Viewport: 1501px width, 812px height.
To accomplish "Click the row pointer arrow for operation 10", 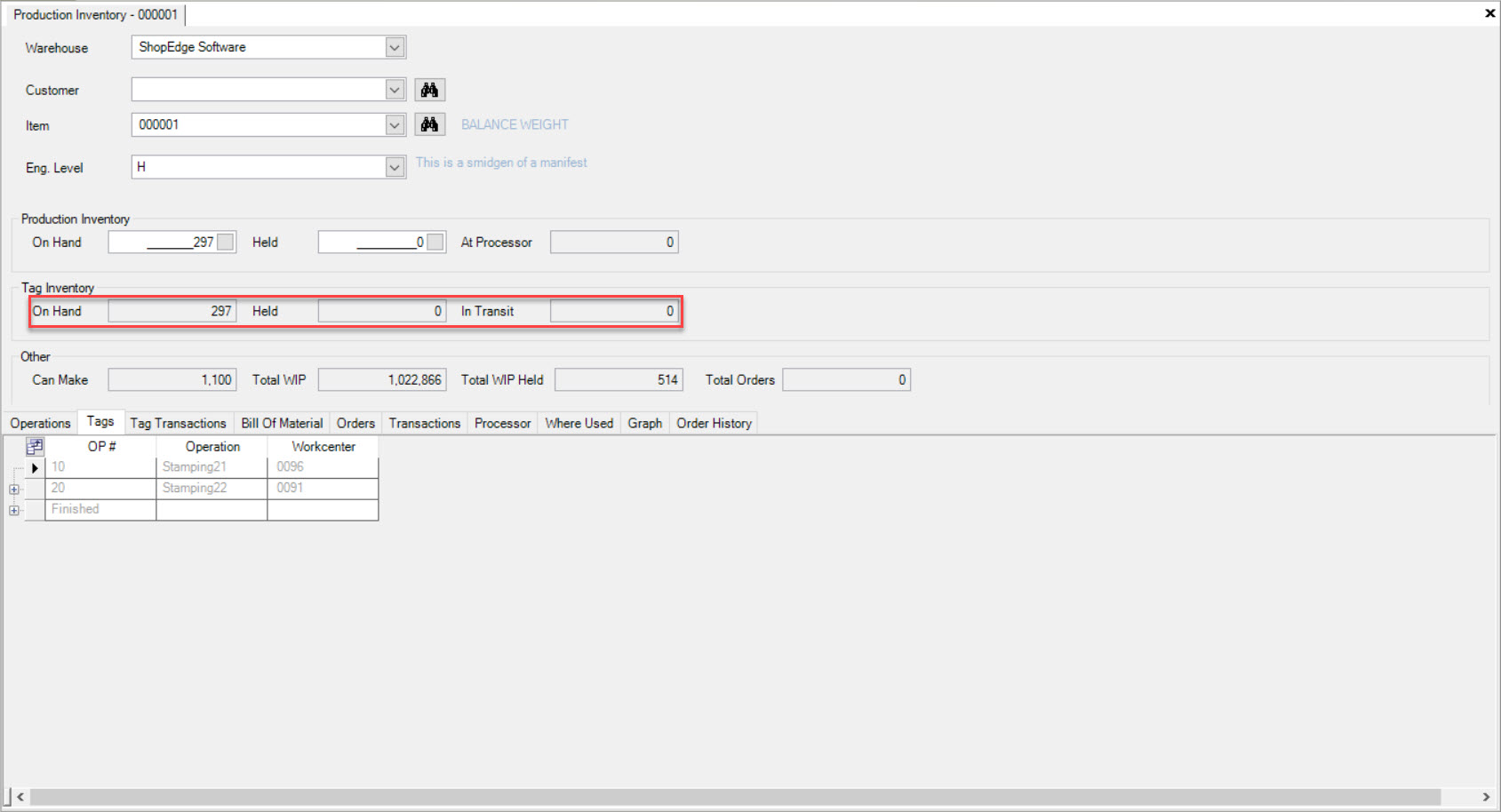I will [x=35, y=467].
